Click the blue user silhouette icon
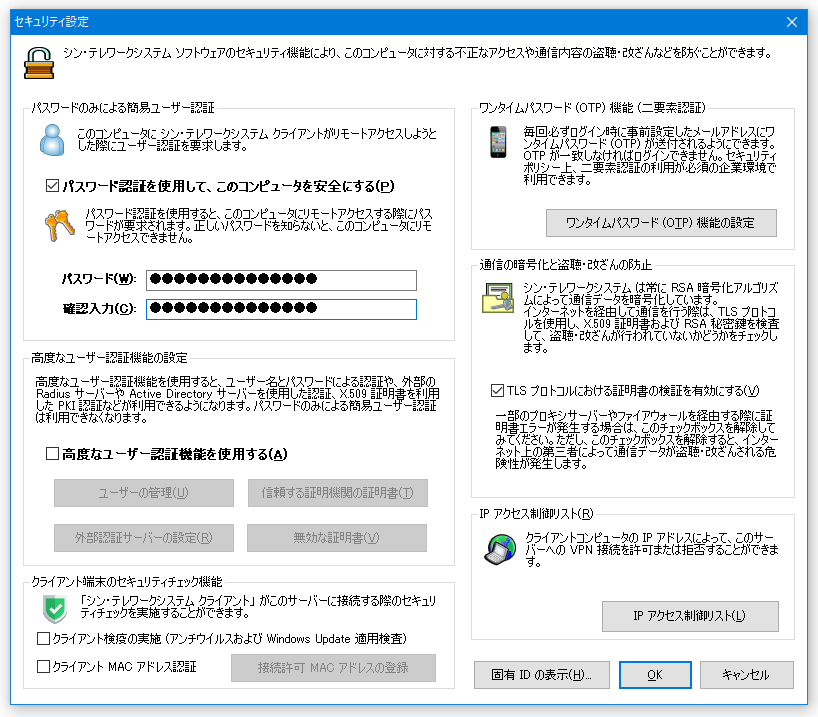818x717 pixels. pos(52,140)
